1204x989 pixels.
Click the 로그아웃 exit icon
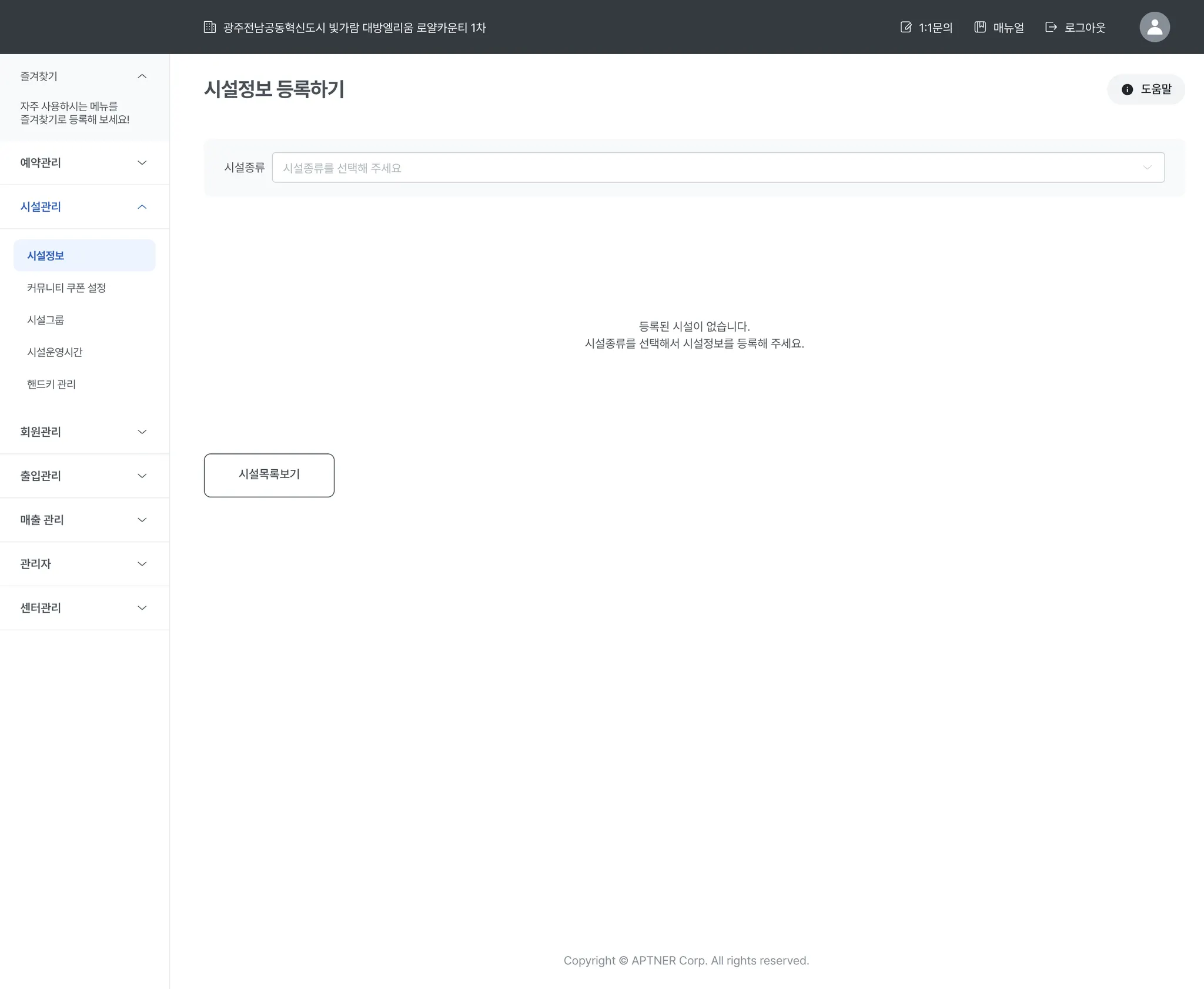click(1051, 27)
